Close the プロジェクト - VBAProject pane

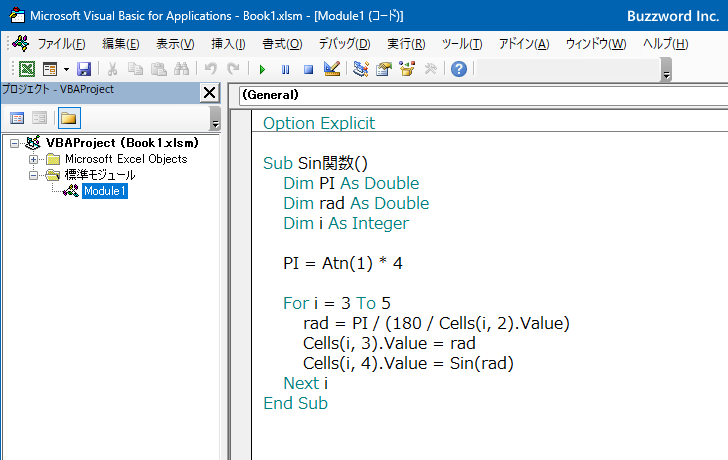coord(209,92)
